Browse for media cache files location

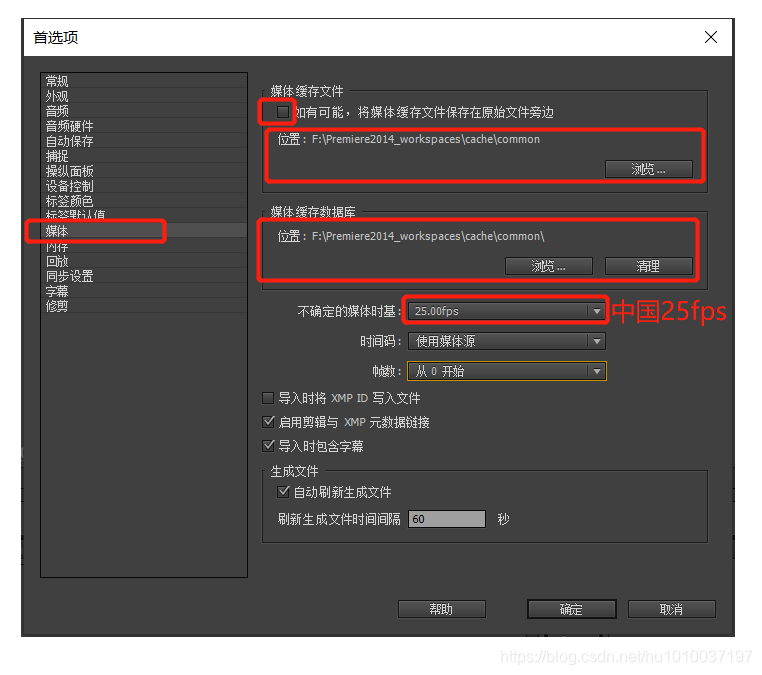(649, 169)
